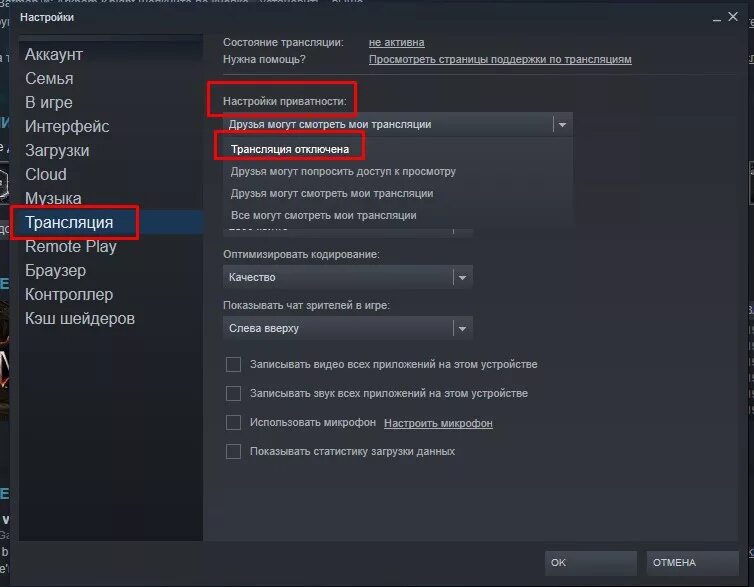Confirm settings with the OK button

[x=591, y=563]
